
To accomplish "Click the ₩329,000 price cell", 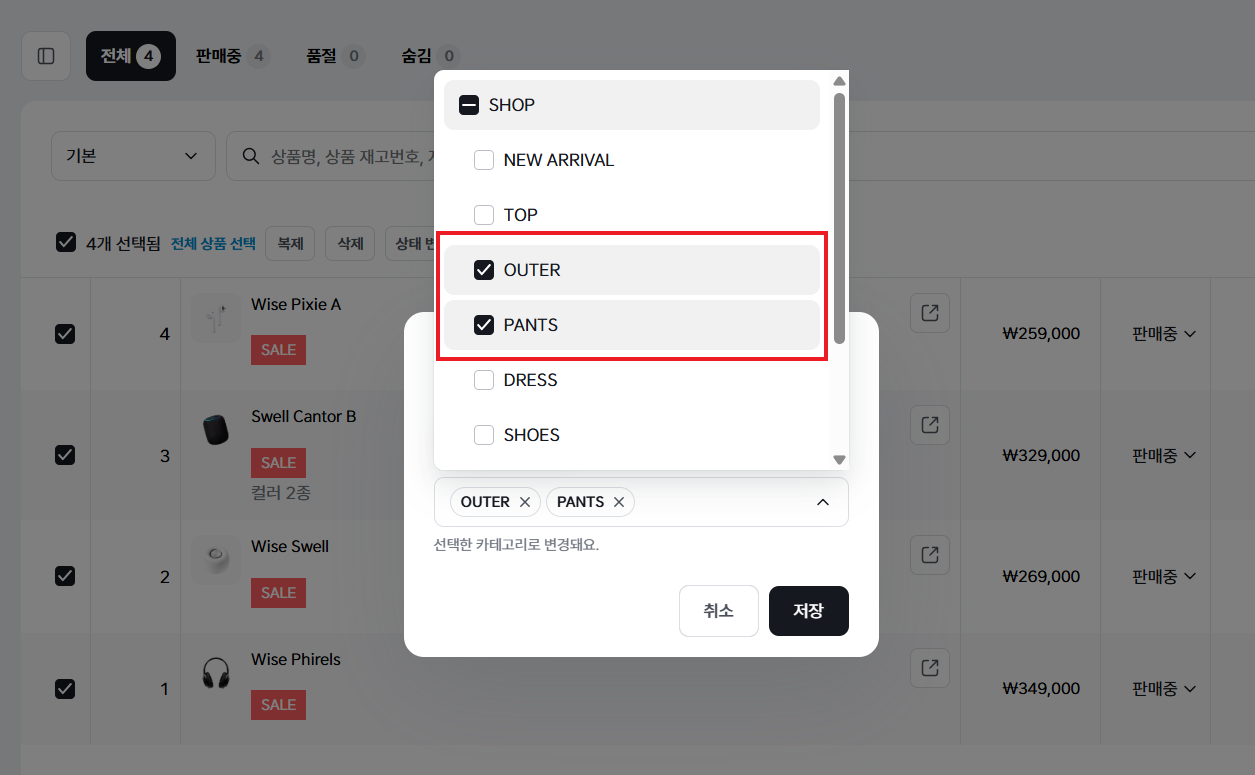I will click(1041, 455).
